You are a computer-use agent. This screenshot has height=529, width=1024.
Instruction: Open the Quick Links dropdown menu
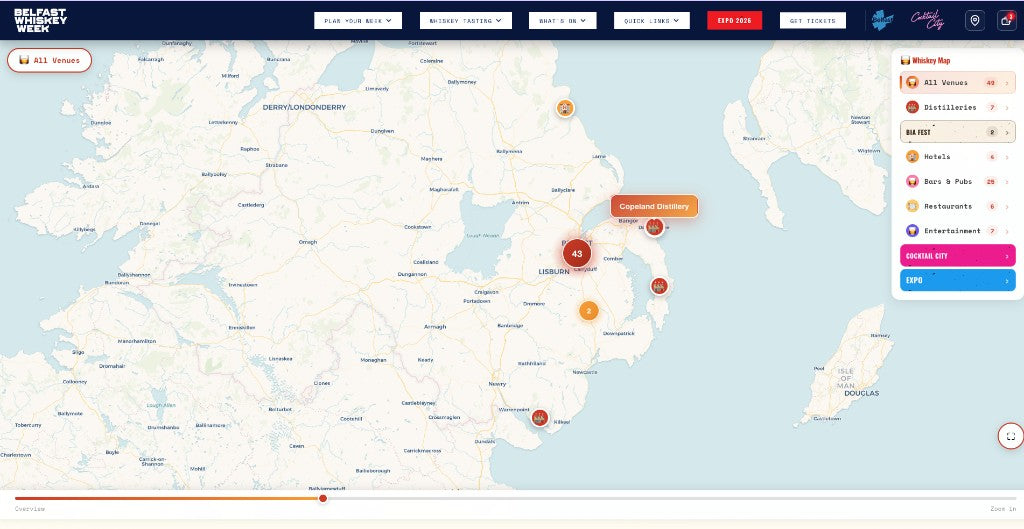pos(652,20)
